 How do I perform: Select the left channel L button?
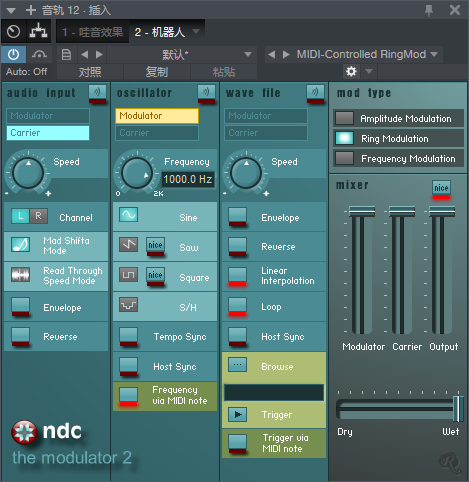point(20,216)
